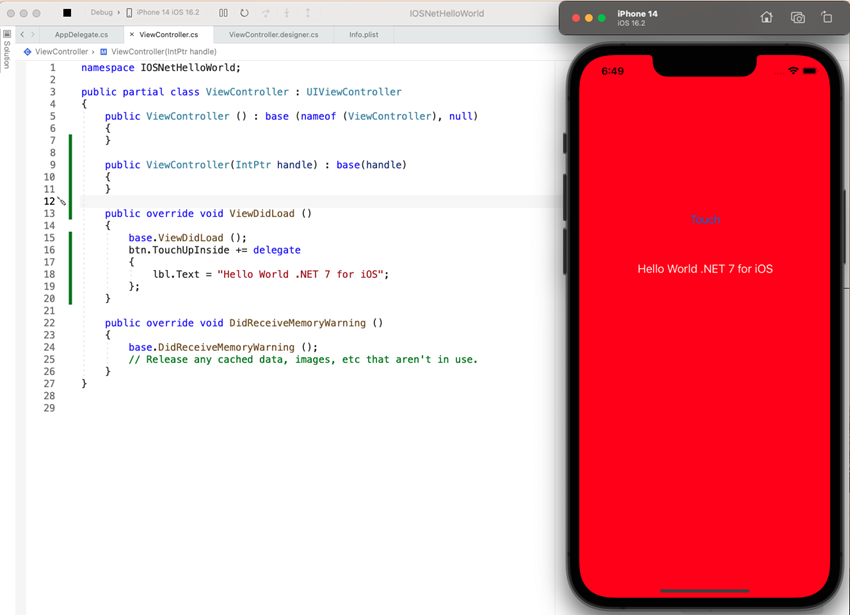This screenshot has height=615, width=850.
Task: Select the ViewController(IntPtr handle) breadcrumb entry
Action: pos(163,51)
